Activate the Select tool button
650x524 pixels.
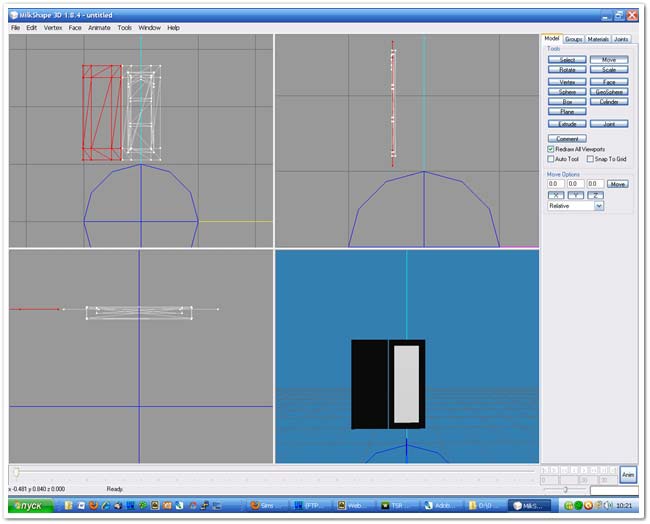tap(567, 60)
